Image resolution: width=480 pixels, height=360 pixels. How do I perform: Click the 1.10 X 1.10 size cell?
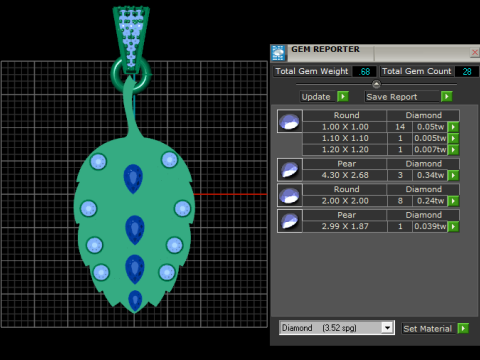(345, 138)
